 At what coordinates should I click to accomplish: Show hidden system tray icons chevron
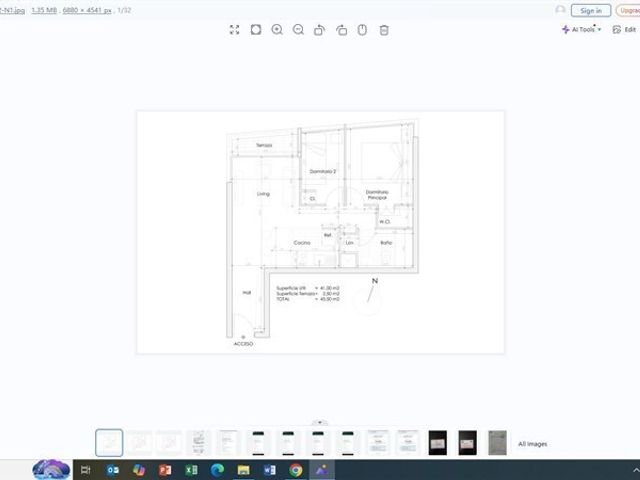(636, 470)
